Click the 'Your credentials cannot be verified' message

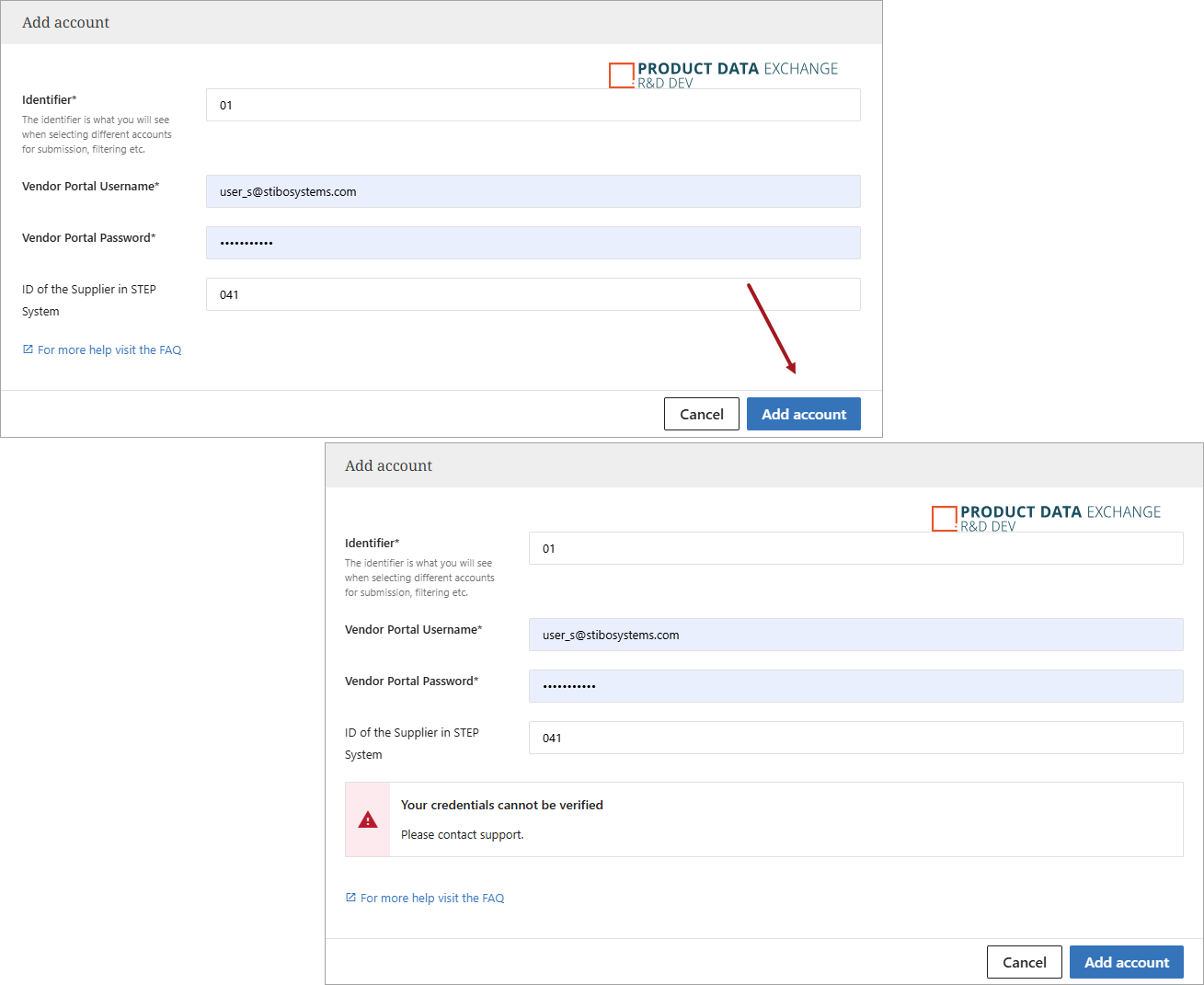[502, 805]
